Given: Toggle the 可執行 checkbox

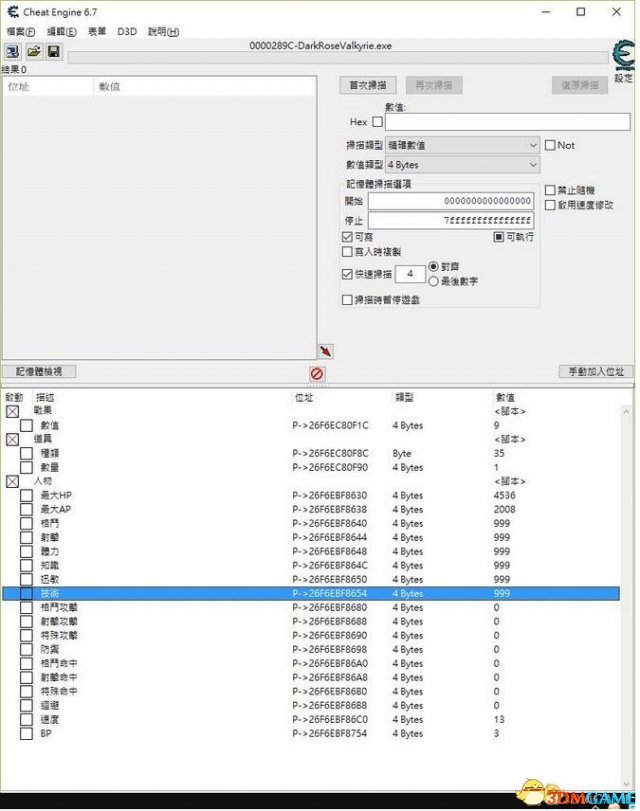Looking at the screenshot, I should (x=498, y=237).
